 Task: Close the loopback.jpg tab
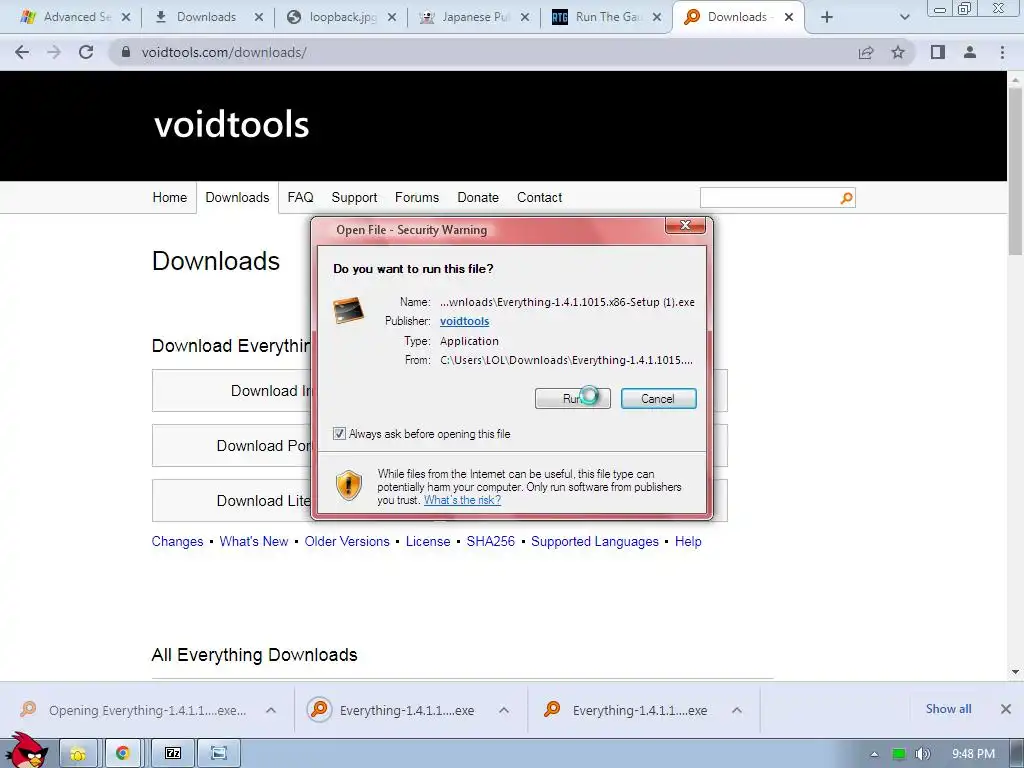[x=392, y=18]
